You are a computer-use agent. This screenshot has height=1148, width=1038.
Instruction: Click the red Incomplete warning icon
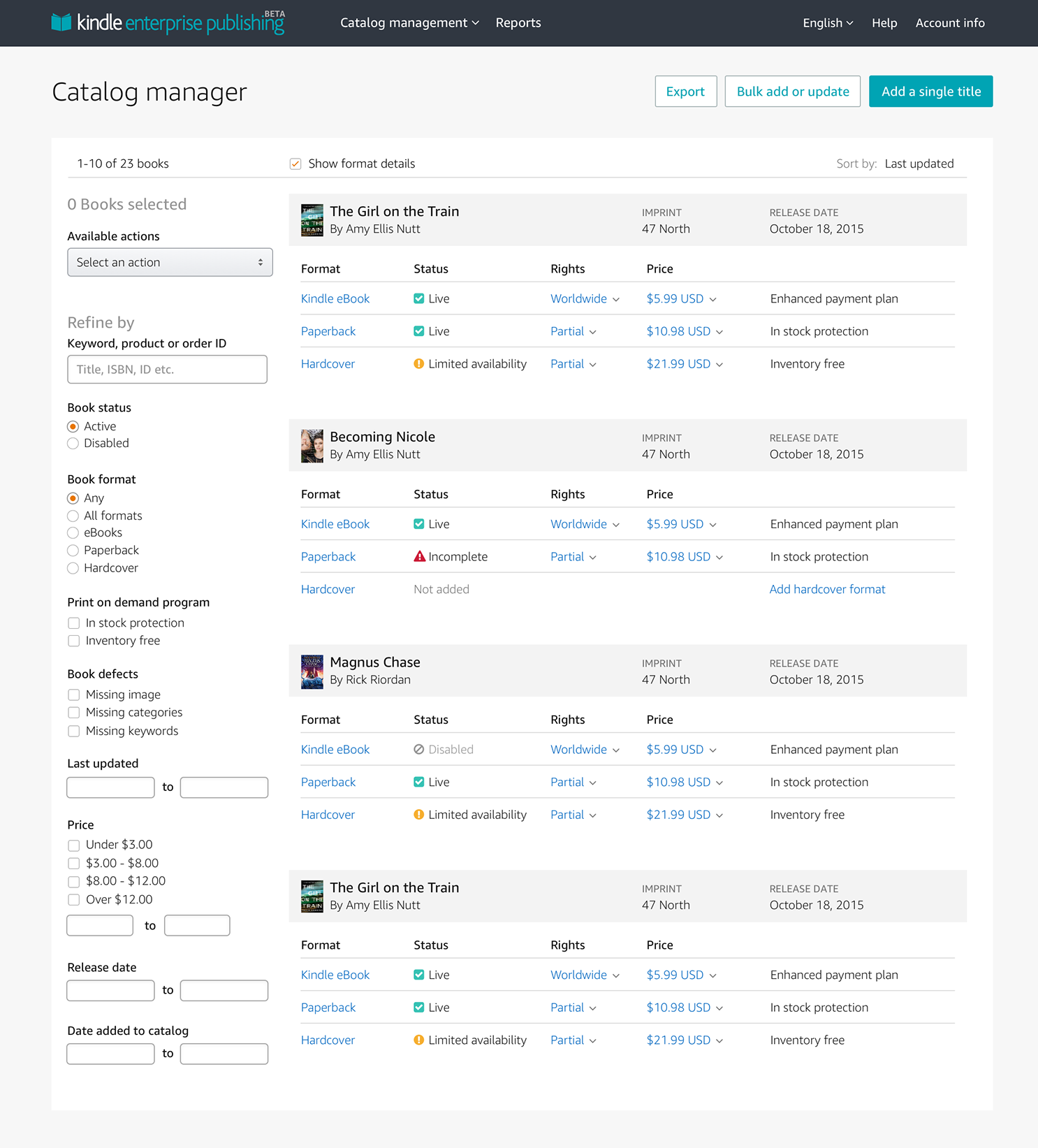pyautogui.click(x=419, y=557)
